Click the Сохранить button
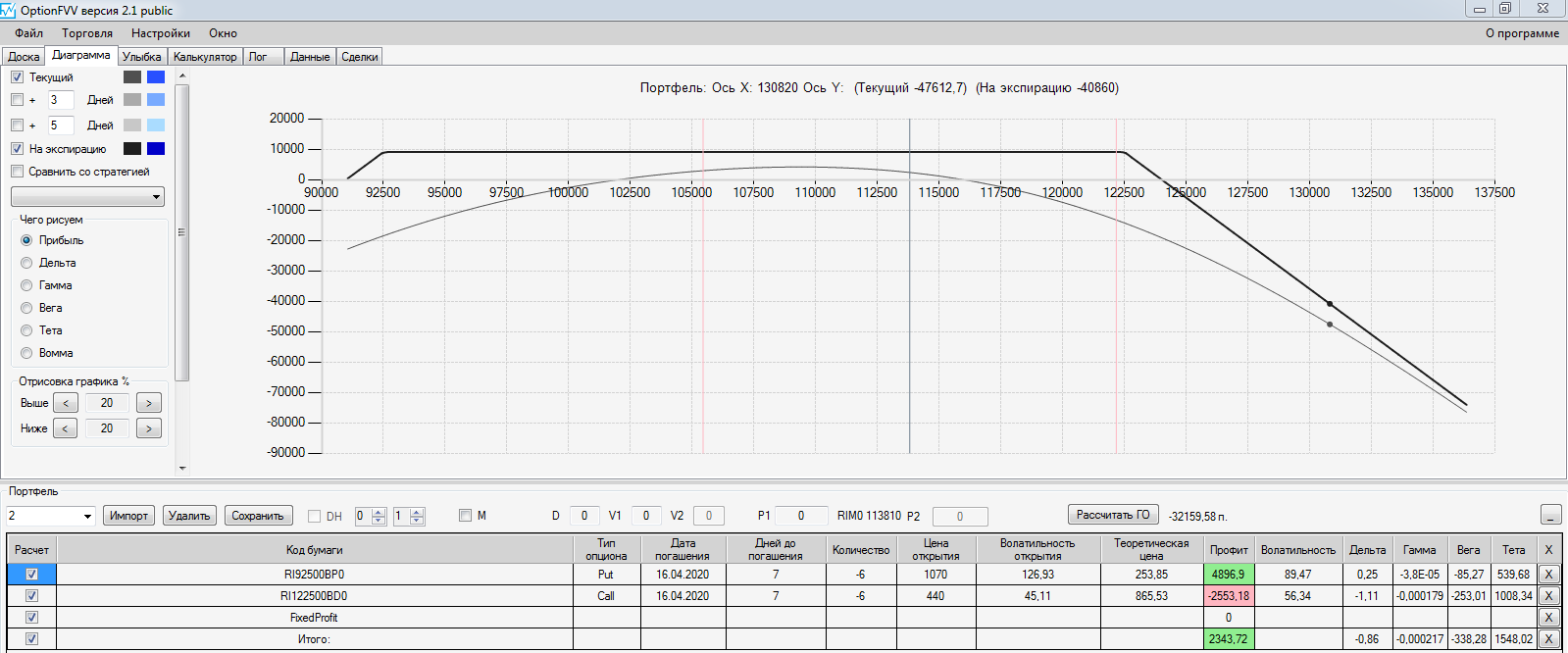The height and width of the screenshot is (653, 1568). pos(258,516)
